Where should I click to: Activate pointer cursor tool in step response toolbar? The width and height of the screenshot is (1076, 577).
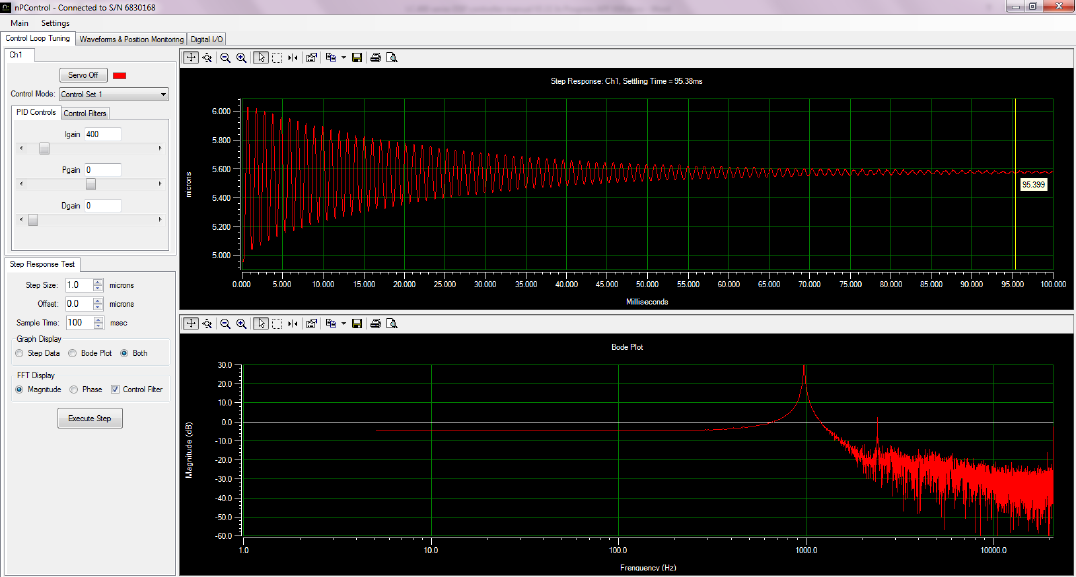260,58
